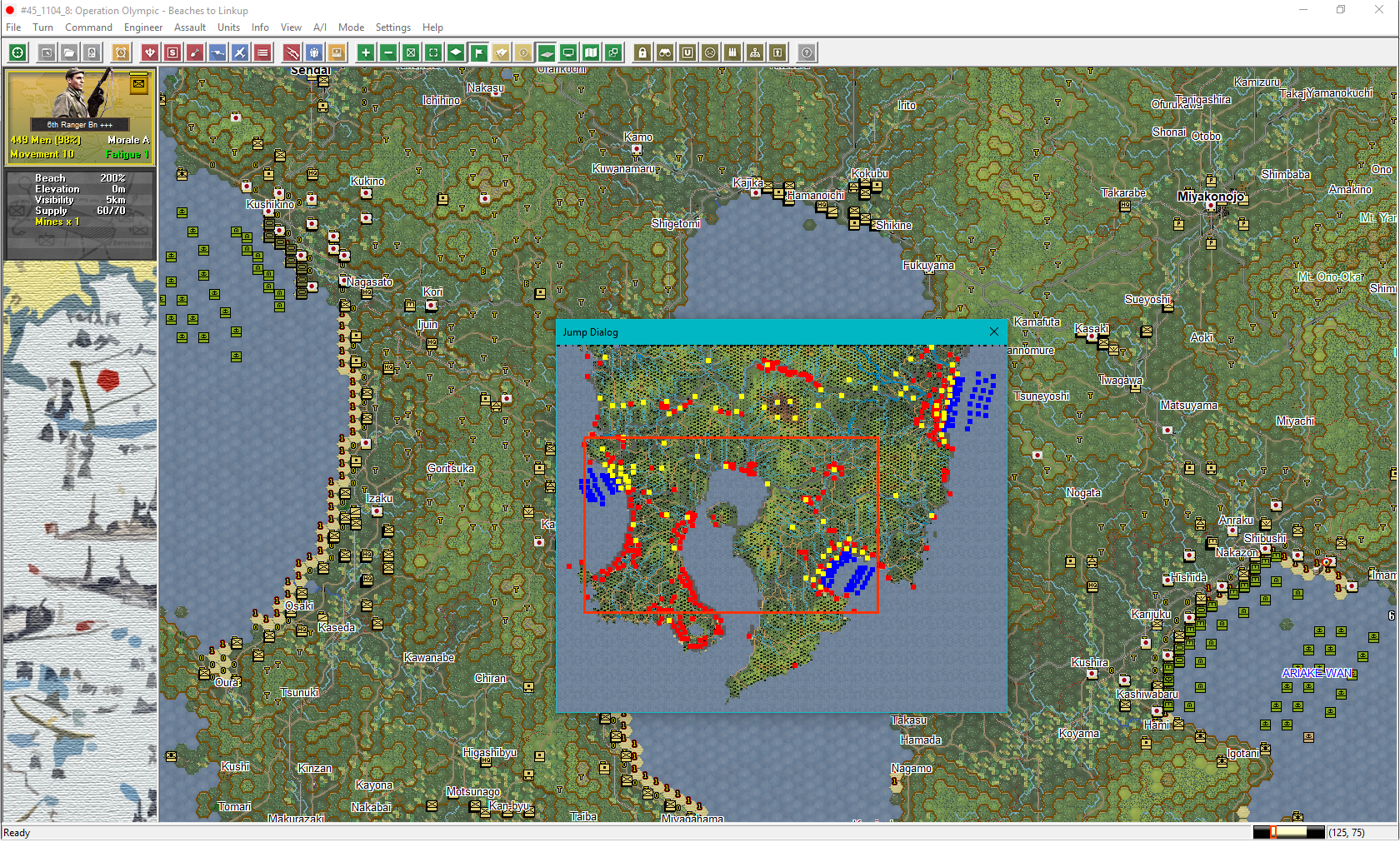Open the Units menu
Screen dimensions: 1400x842
(229, 27)
